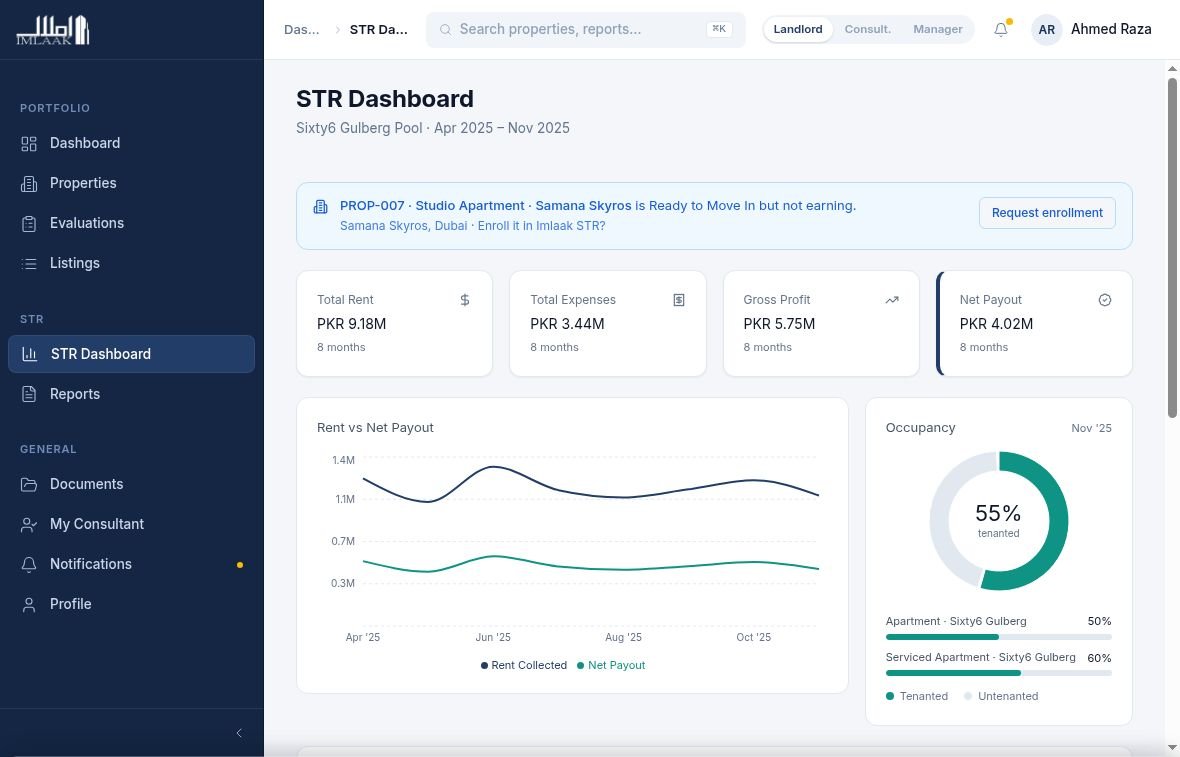Image resolution: width=1180 pixels, height=757 pixels.
Task: Click the breadcrumb separator chevron
Action: pyautogui.click(x=337, y=30)
